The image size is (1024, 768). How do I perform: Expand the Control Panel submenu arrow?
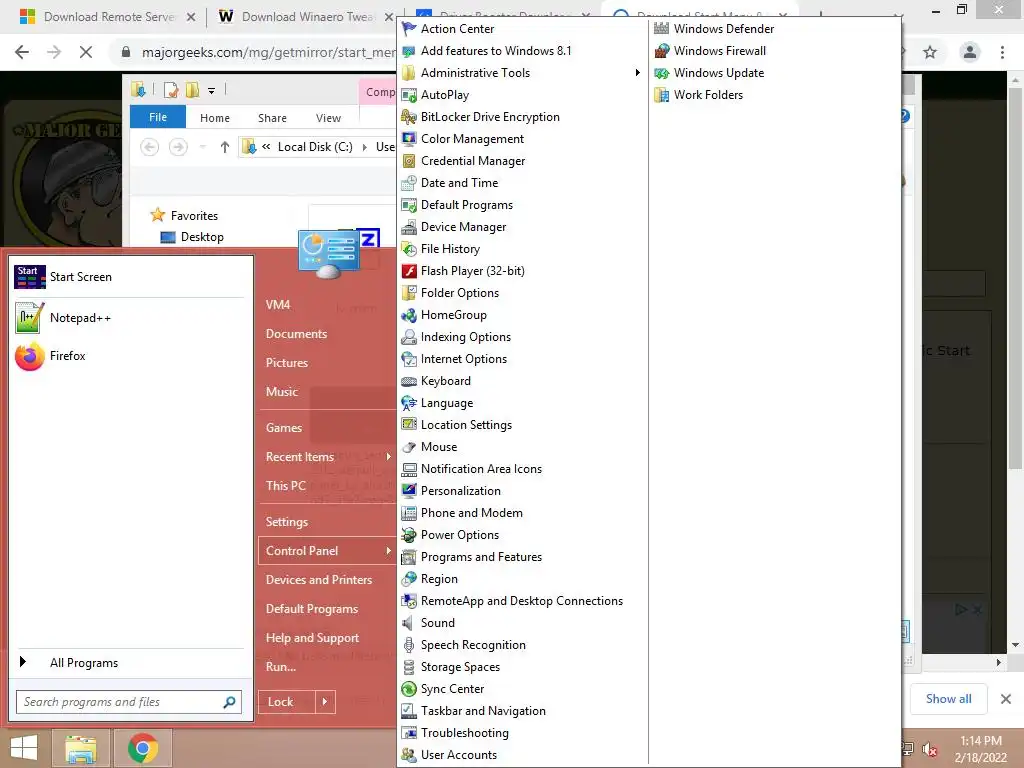(389, 551)
